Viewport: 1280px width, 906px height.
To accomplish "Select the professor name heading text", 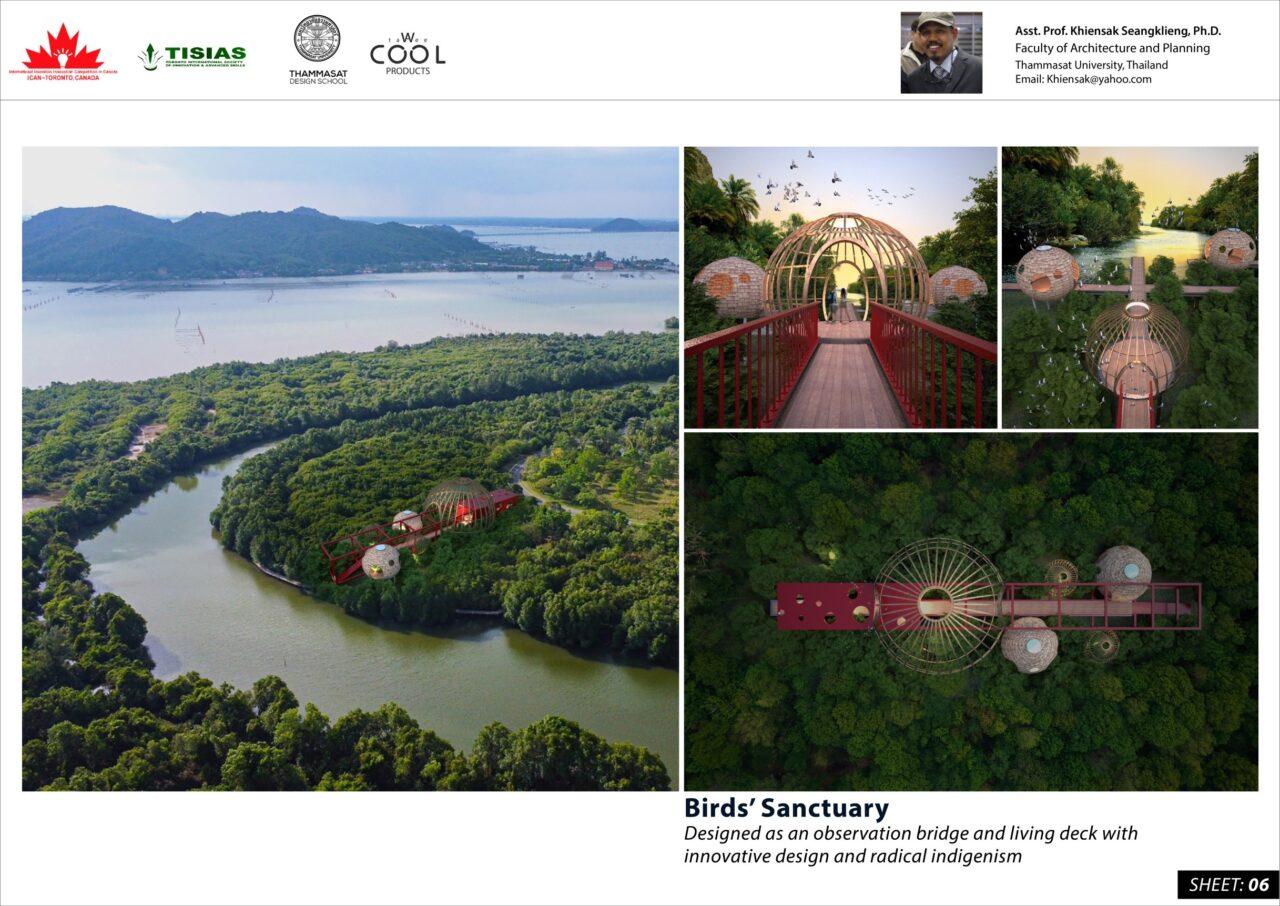I will [1118, 31].
